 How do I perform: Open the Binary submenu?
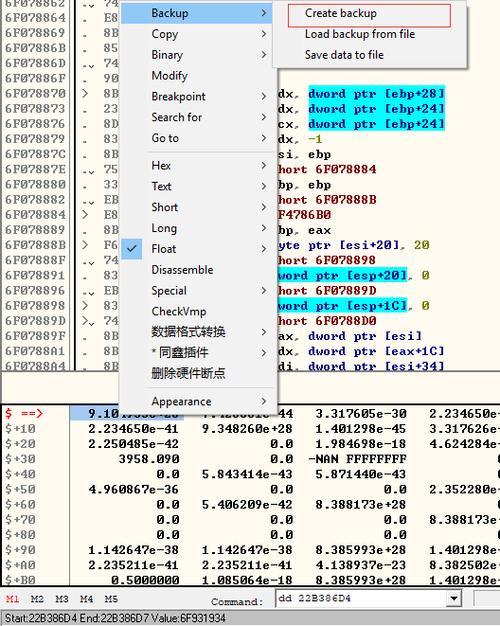point(198,55)
